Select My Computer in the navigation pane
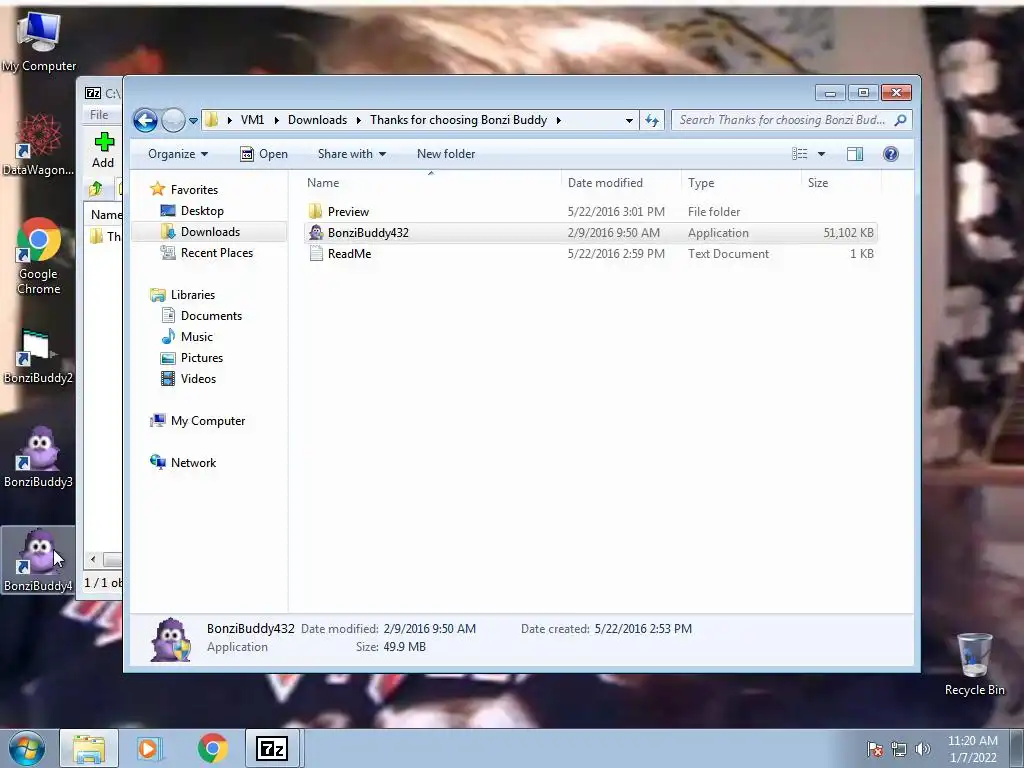Screen dimensions: 1024x768 [208, 421]
